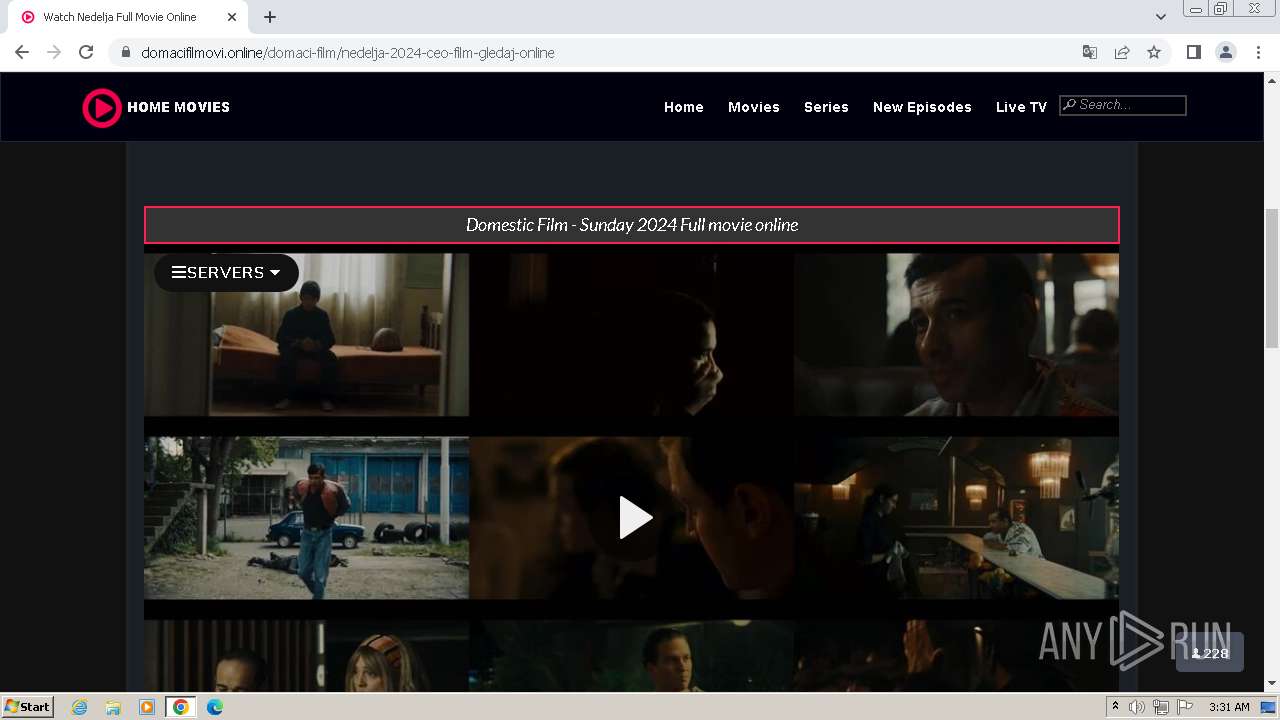The width and height of the screenshot is (1280, 720).
Task: Reload the current page
Action: 86,52
